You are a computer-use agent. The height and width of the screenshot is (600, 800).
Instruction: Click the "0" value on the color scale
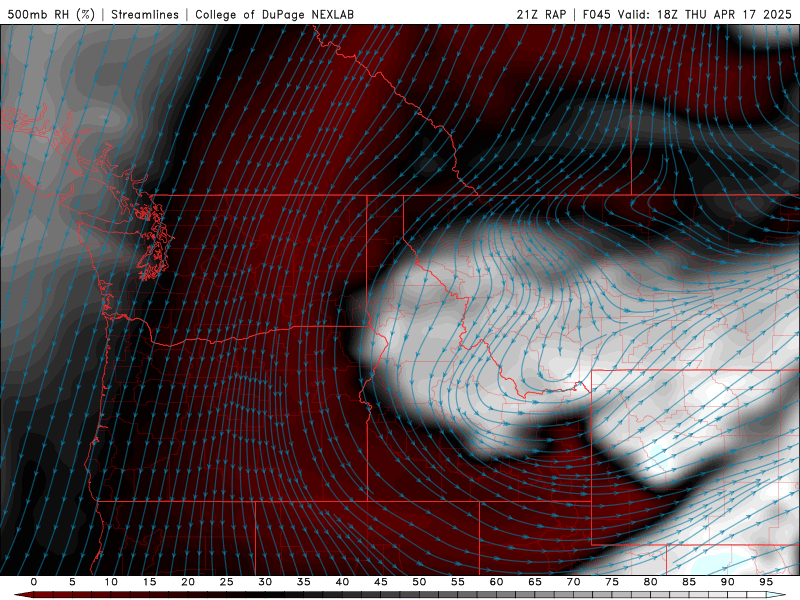pyautogui.click(x=34, y=582)
